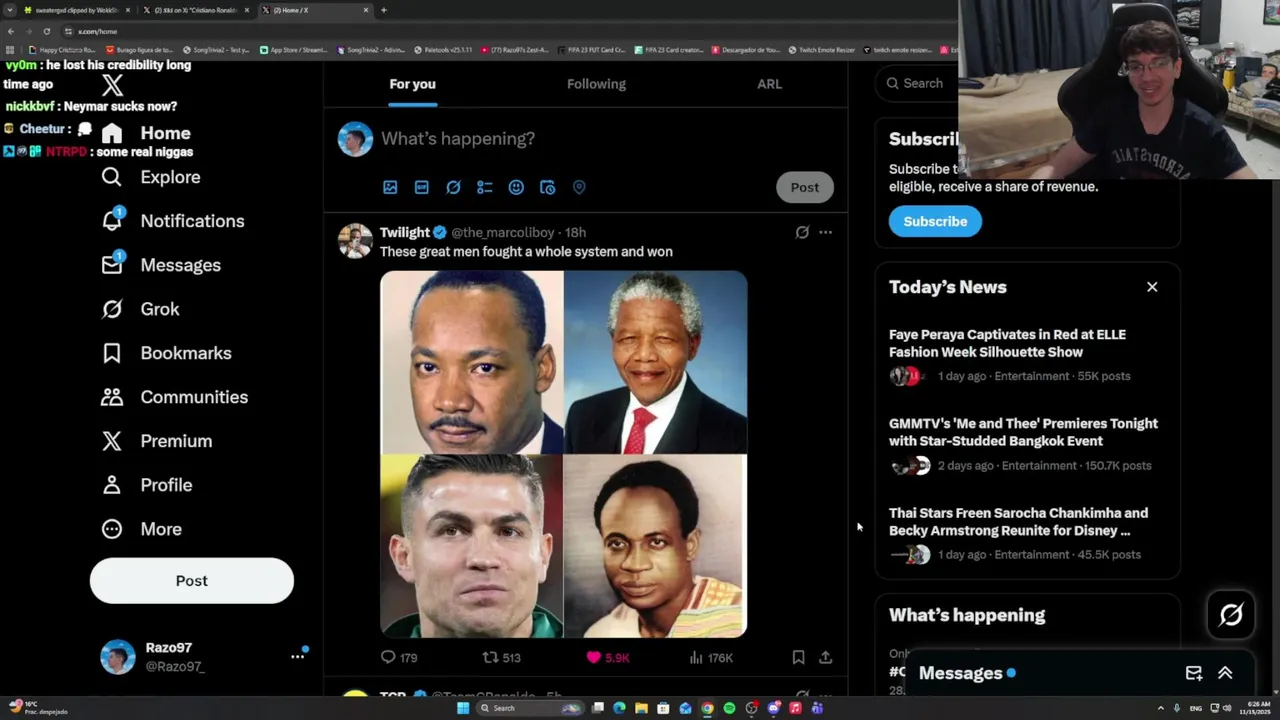Click the large white Post button
The height and width of the screenshot is (720, 1280).
[192, 581]
